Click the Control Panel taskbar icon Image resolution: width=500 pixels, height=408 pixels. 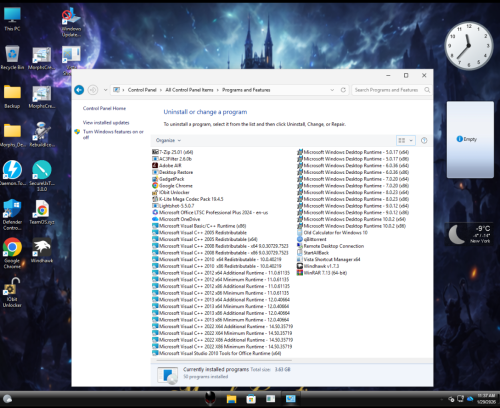point(290,399)
